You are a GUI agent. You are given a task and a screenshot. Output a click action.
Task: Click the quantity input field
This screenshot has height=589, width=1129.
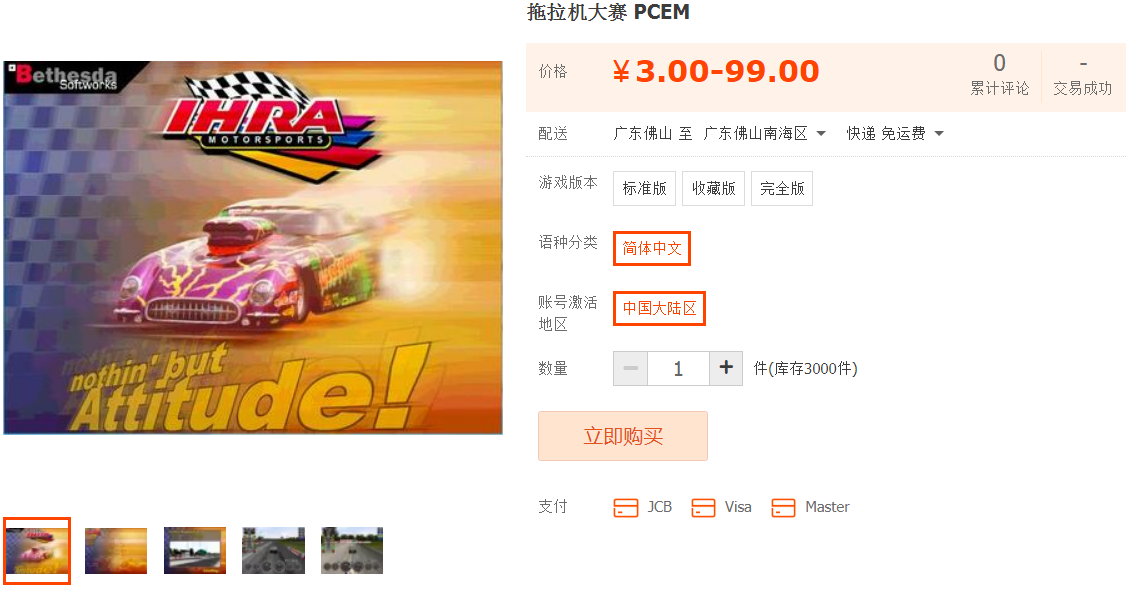point(678,368)
